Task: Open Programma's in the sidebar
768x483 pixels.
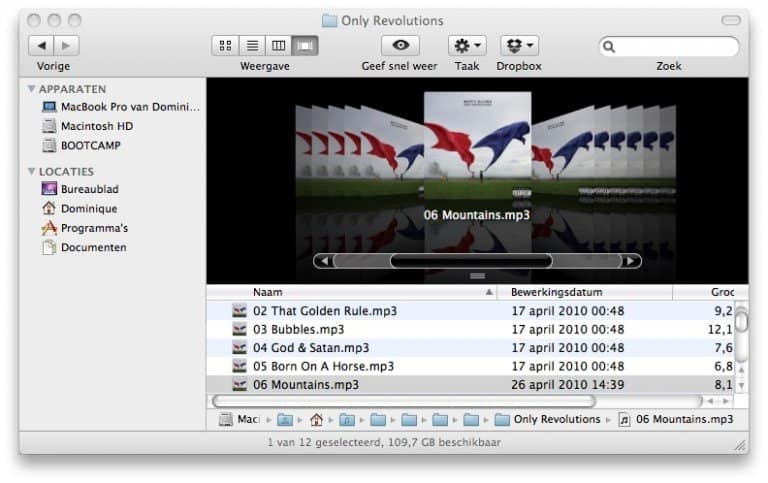Action: 85,228
